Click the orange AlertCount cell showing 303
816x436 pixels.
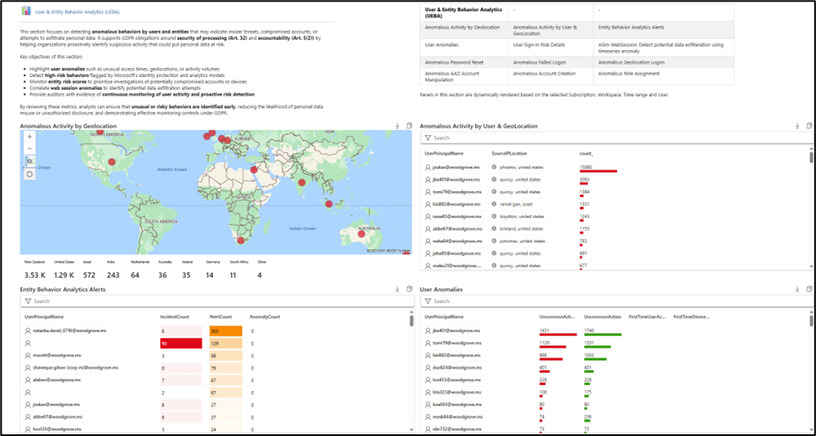[226, 331]
